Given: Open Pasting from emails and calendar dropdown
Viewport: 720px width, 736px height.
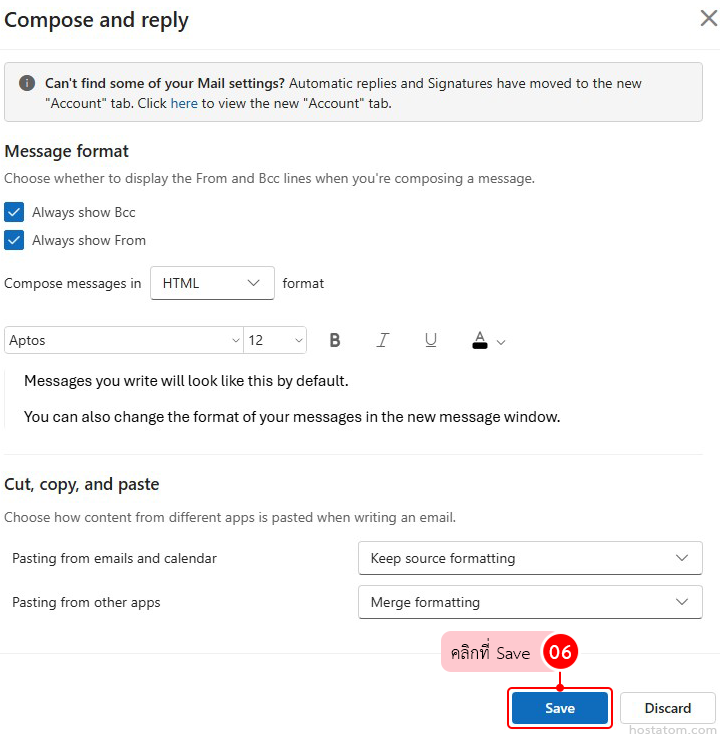Looking at the screenshot, I should 530,558.
